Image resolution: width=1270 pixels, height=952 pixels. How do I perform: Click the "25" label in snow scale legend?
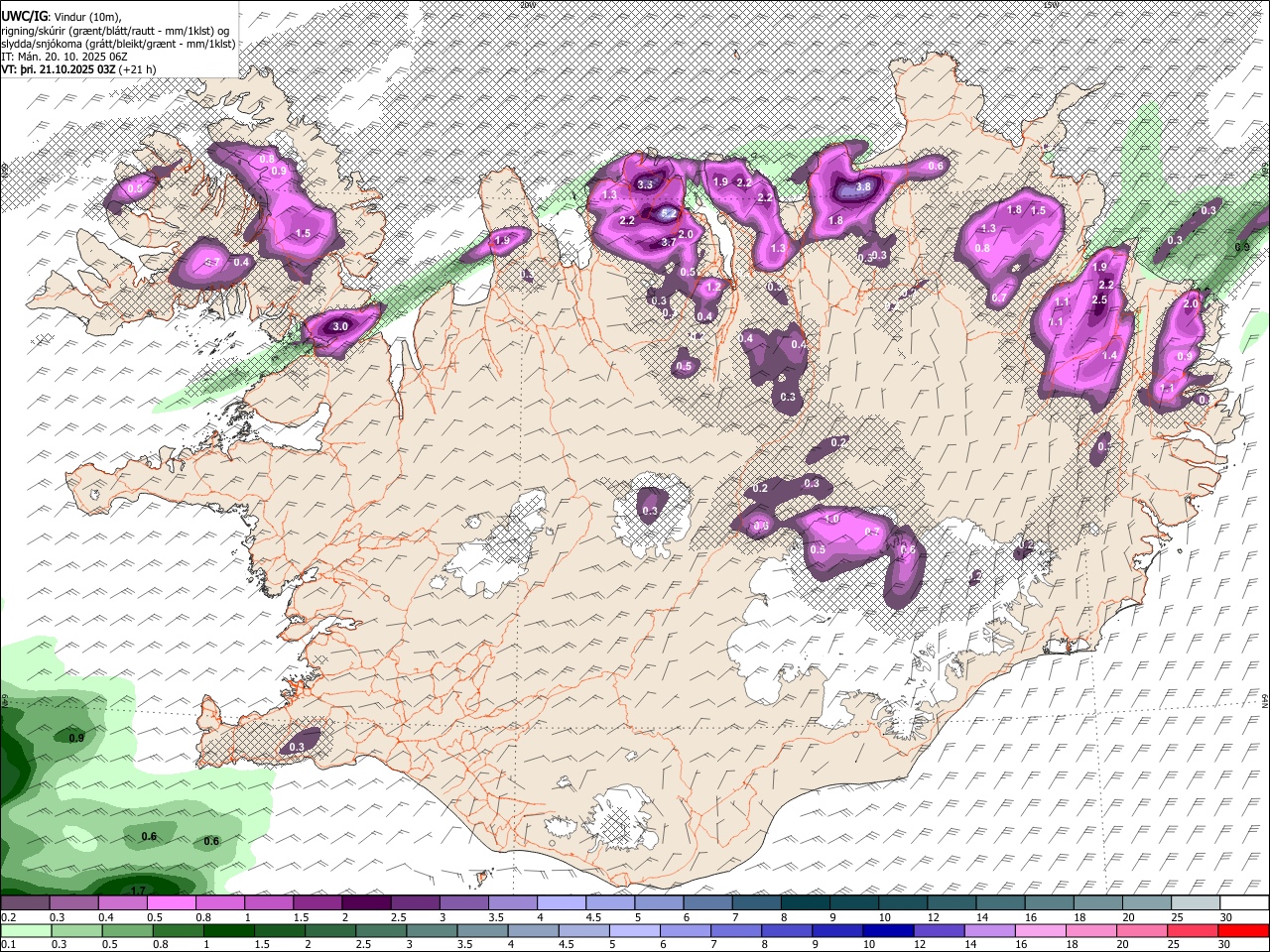[x=1179, y=917]
